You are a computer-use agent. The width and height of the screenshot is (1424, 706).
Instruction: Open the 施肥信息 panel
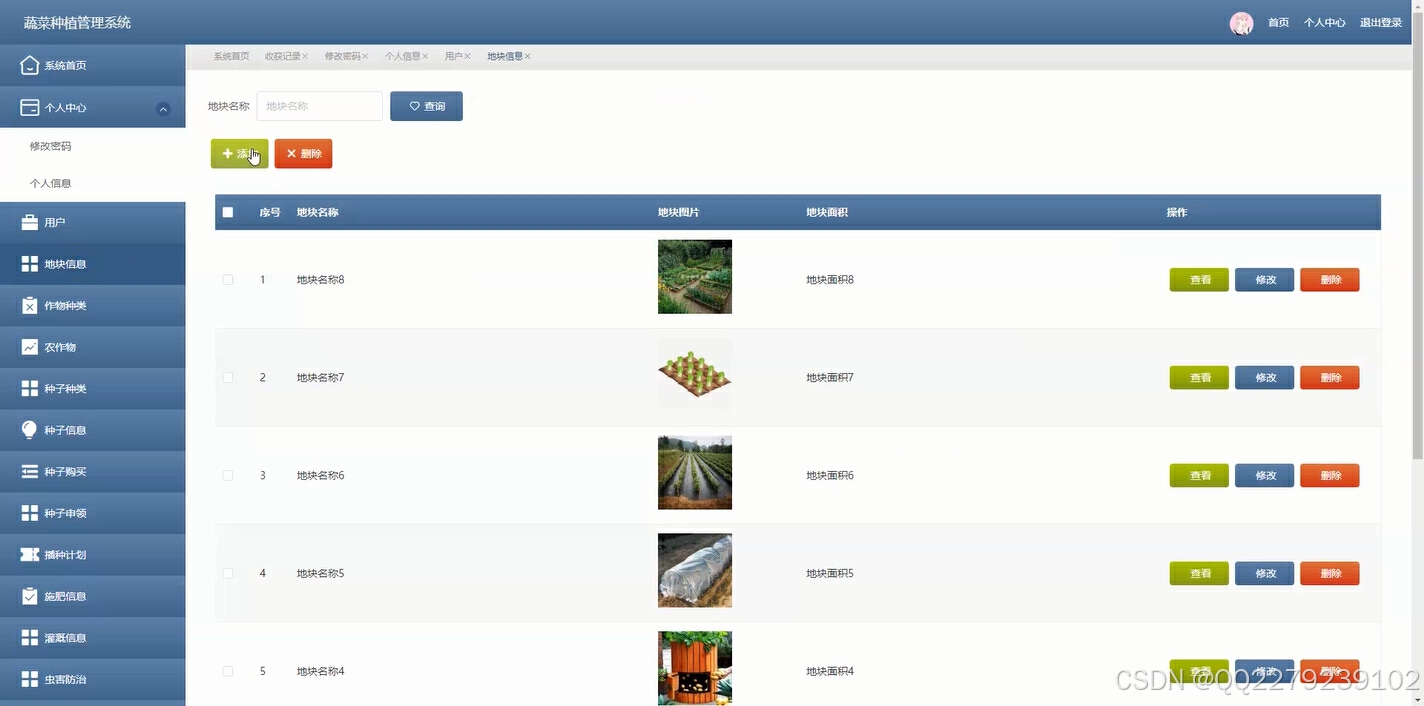pos(60,595)
